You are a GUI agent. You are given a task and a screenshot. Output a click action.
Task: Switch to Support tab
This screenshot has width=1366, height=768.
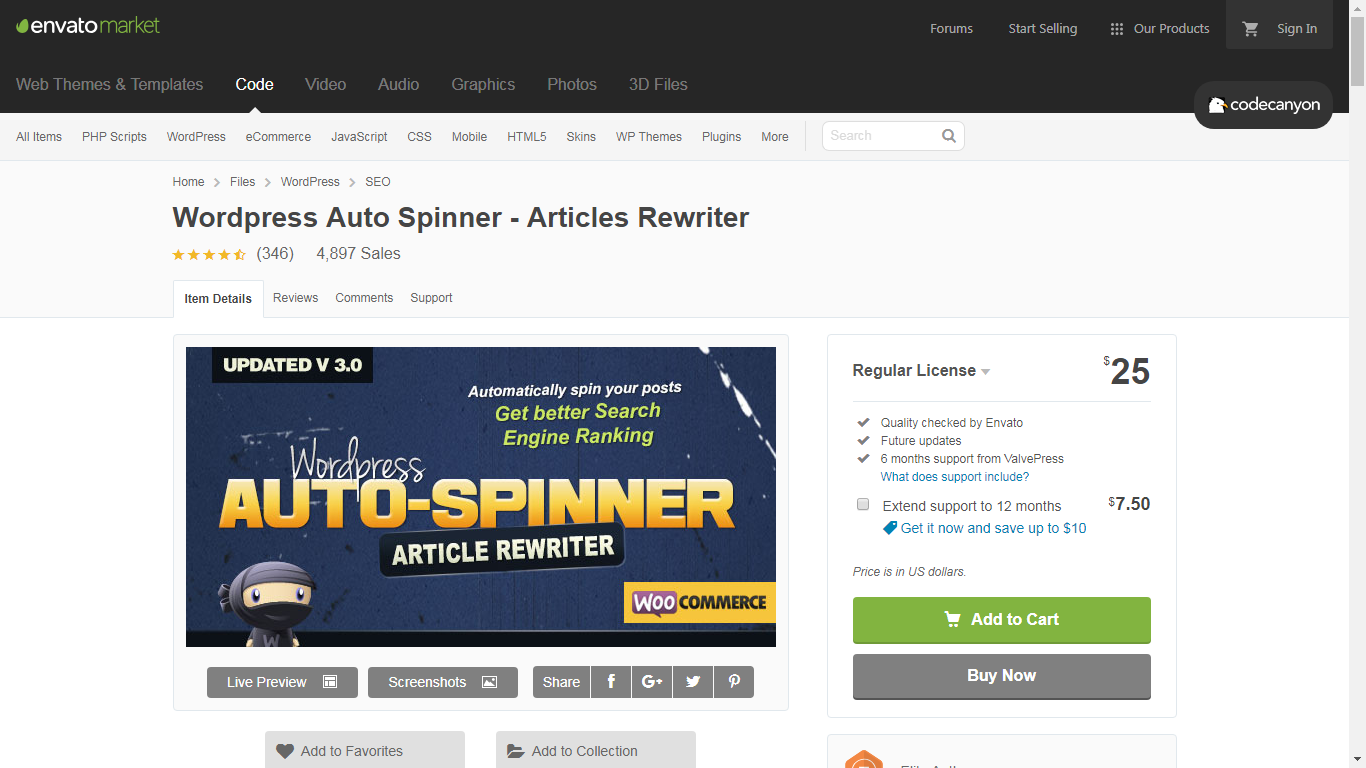pos(431,298)
